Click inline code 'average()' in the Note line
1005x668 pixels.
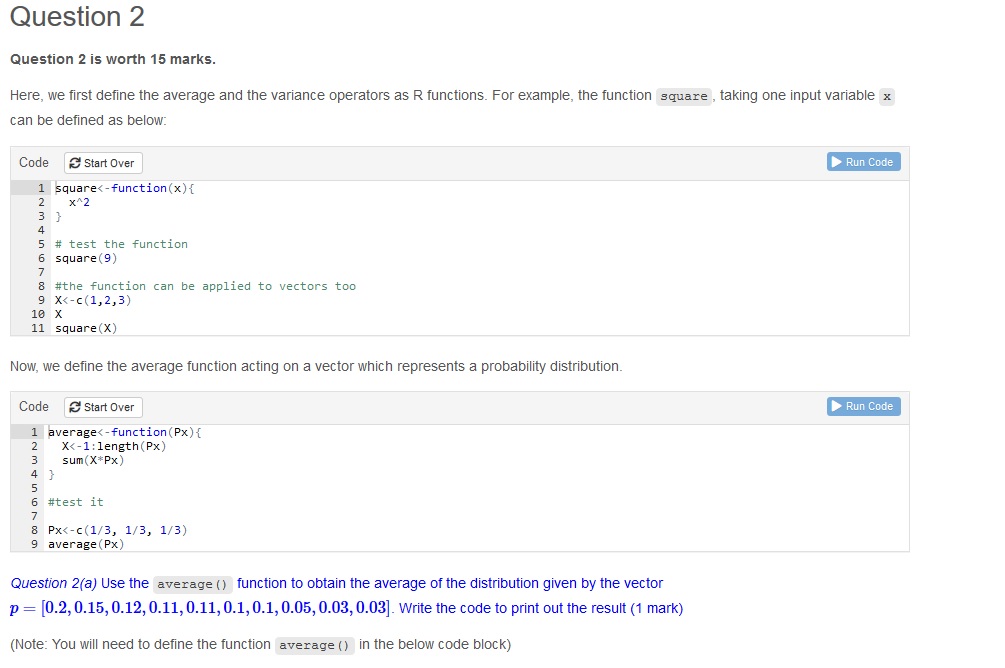click(314, 645)
